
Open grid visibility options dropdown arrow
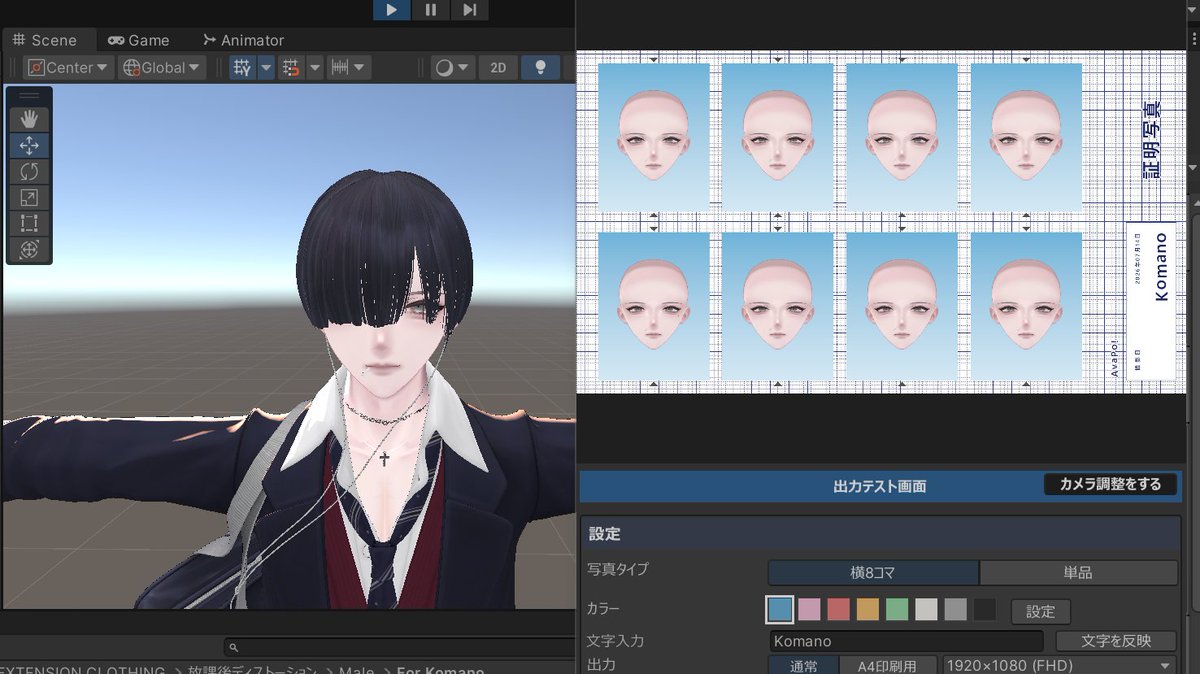click(x=266, y=67)
